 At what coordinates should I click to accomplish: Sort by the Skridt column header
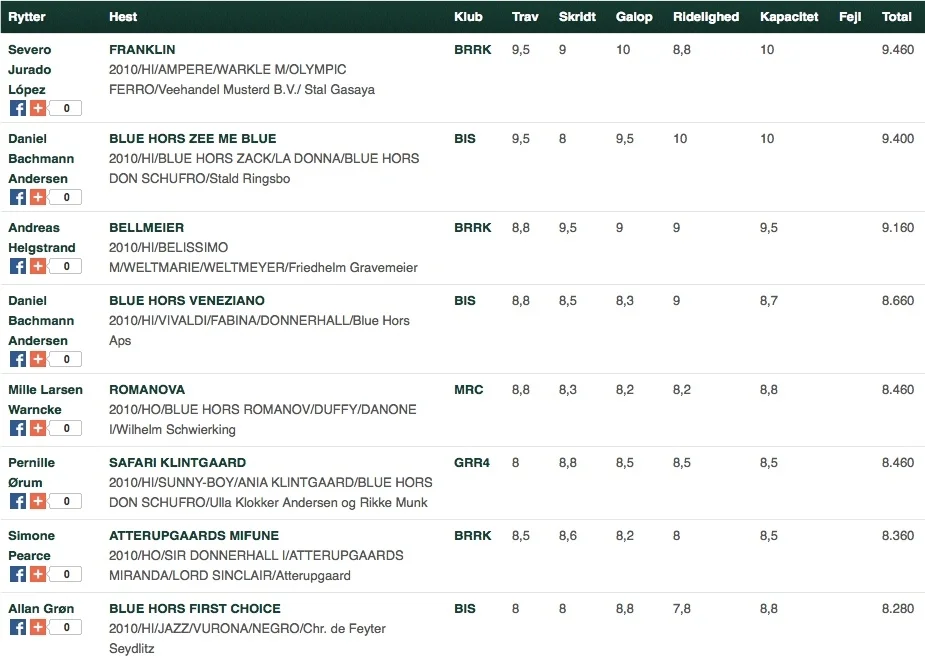(x=577, y=17)
